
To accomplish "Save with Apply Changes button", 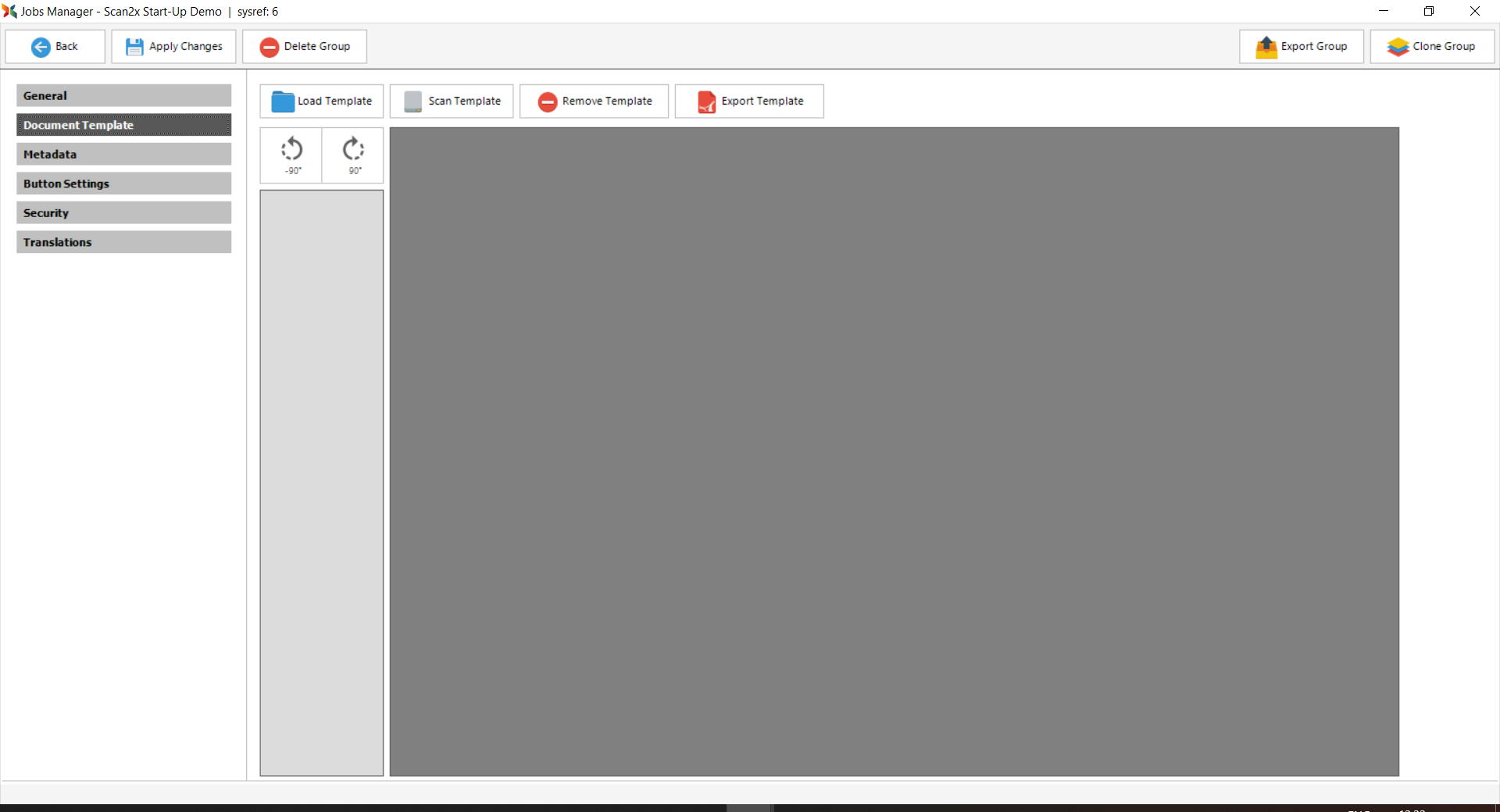I will click(x=173, y=47).
